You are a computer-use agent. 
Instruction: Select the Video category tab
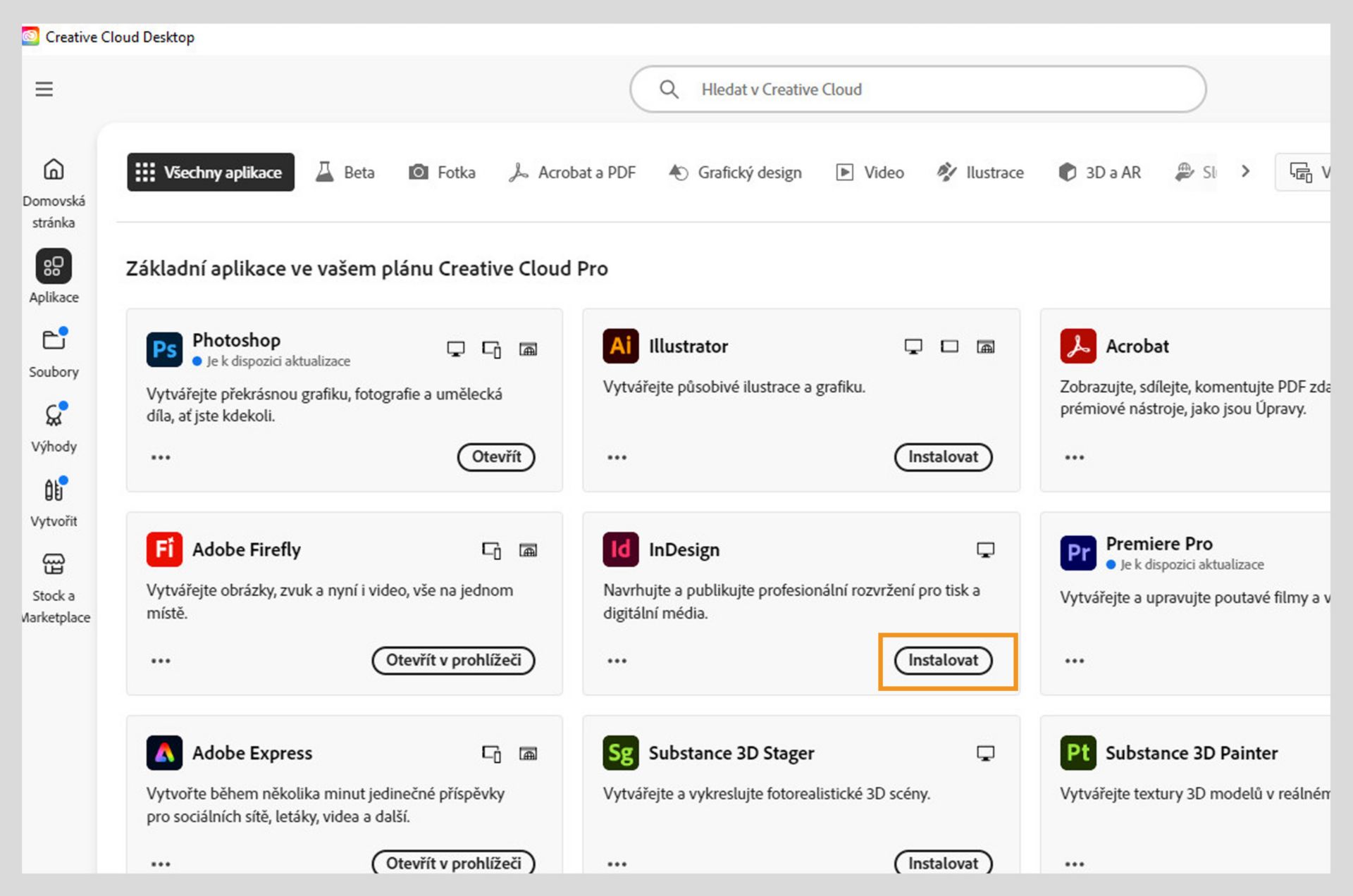(870, 173)
